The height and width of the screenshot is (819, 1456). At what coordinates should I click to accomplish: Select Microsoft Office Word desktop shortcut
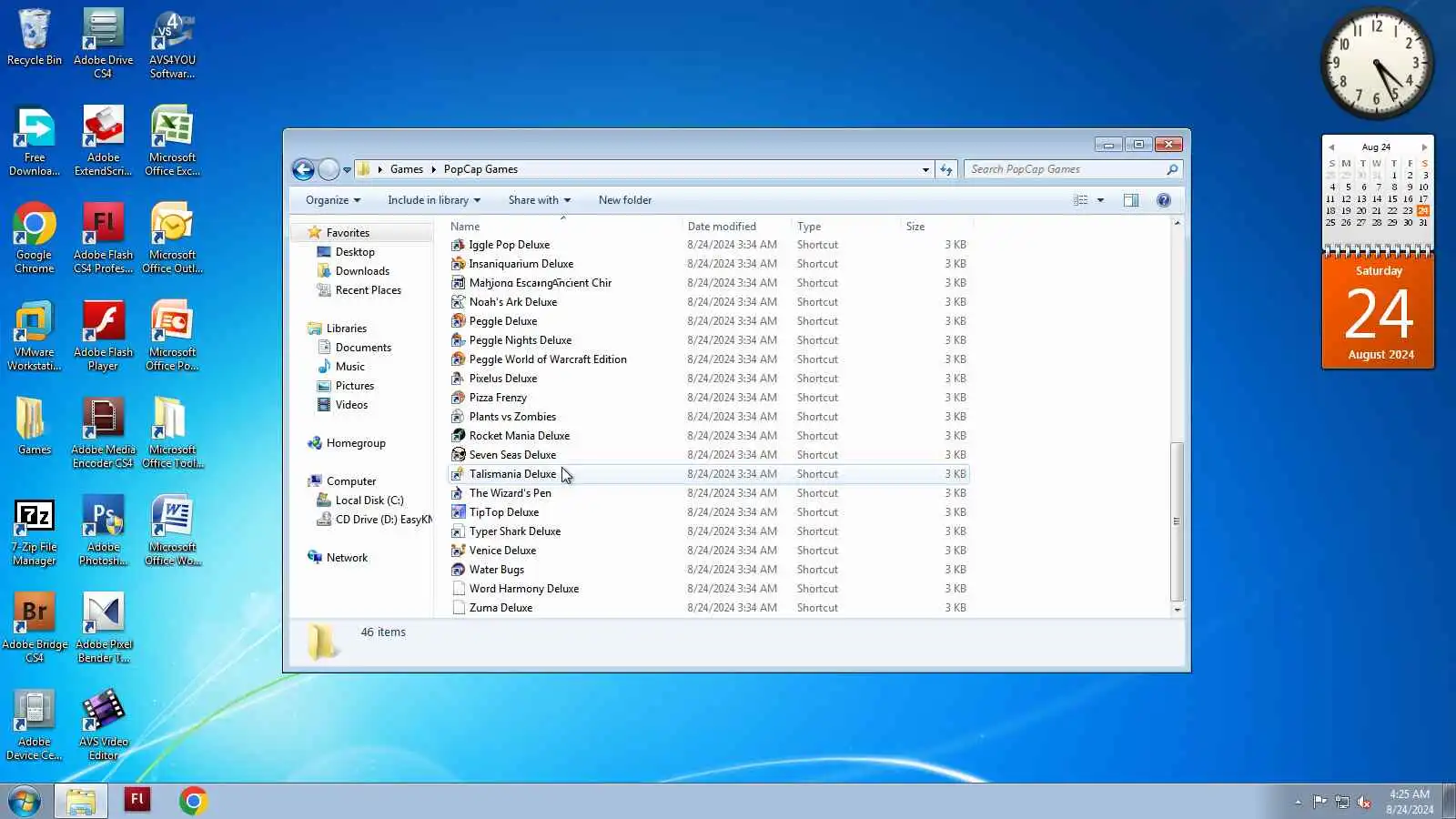pos(172,531)
